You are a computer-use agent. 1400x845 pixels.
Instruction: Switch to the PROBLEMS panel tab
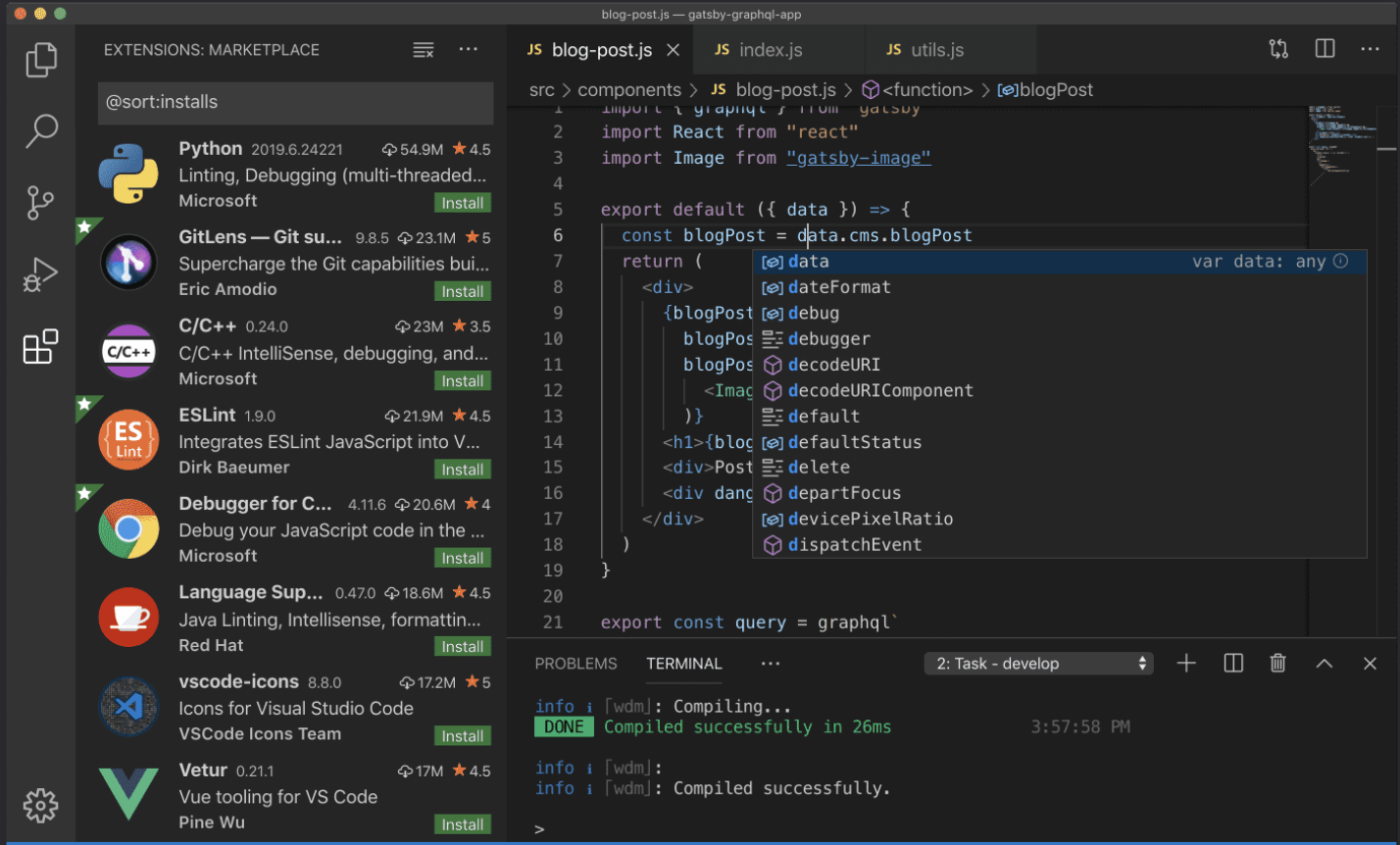tap(575, 664)
